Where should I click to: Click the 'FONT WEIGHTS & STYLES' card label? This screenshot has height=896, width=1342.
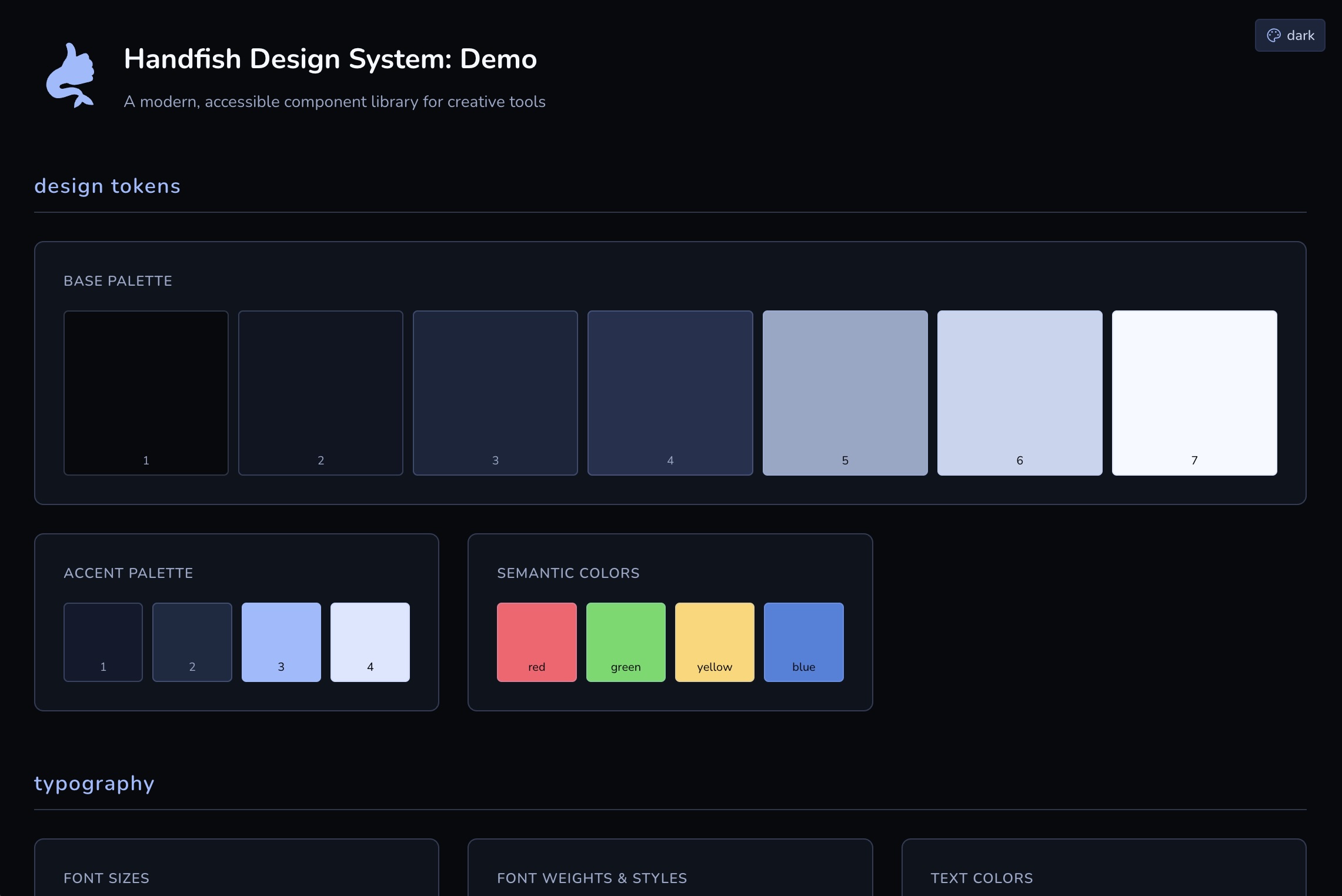coord(592,878)
